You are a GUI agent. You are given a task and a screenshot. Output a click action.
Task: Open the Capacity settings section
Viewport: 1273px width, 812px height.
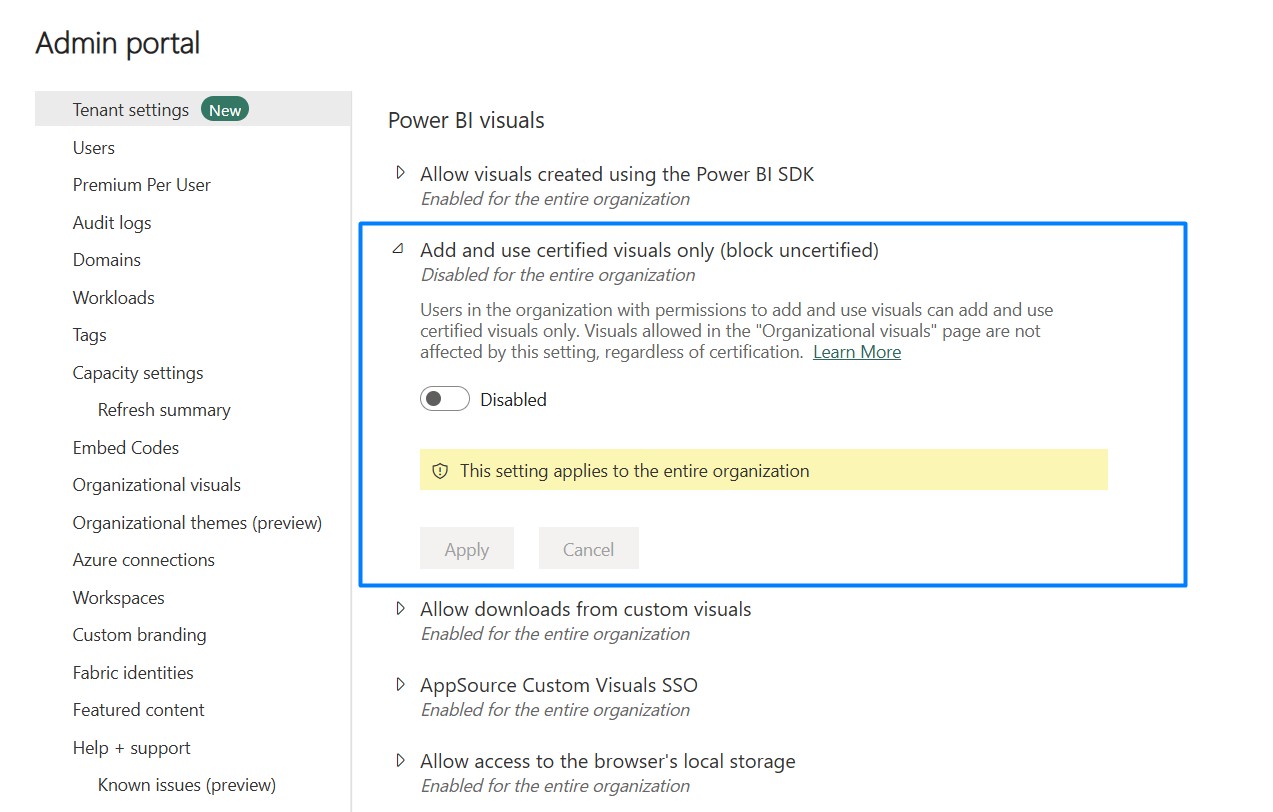138,373
